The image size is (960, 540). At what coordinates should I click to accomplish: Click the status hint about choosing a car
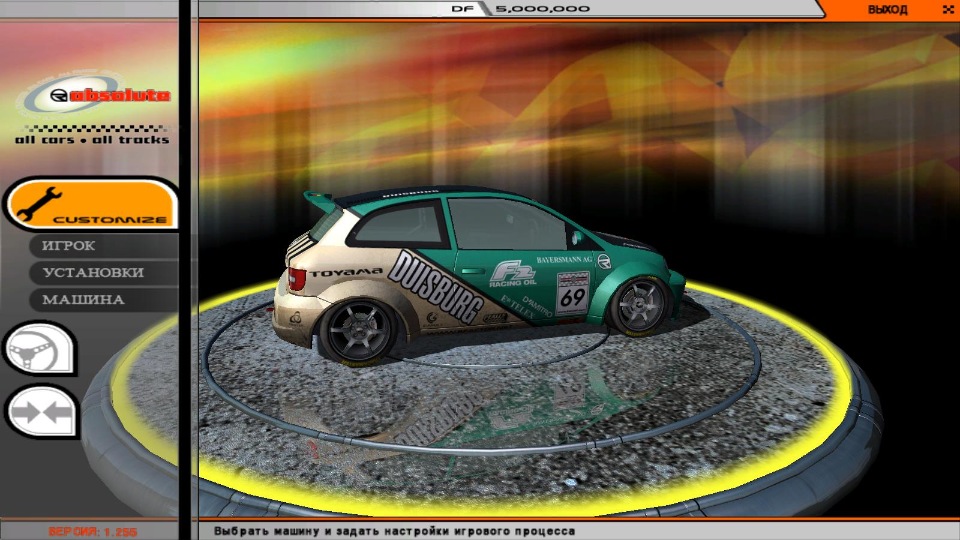click(x=394, y=531)
